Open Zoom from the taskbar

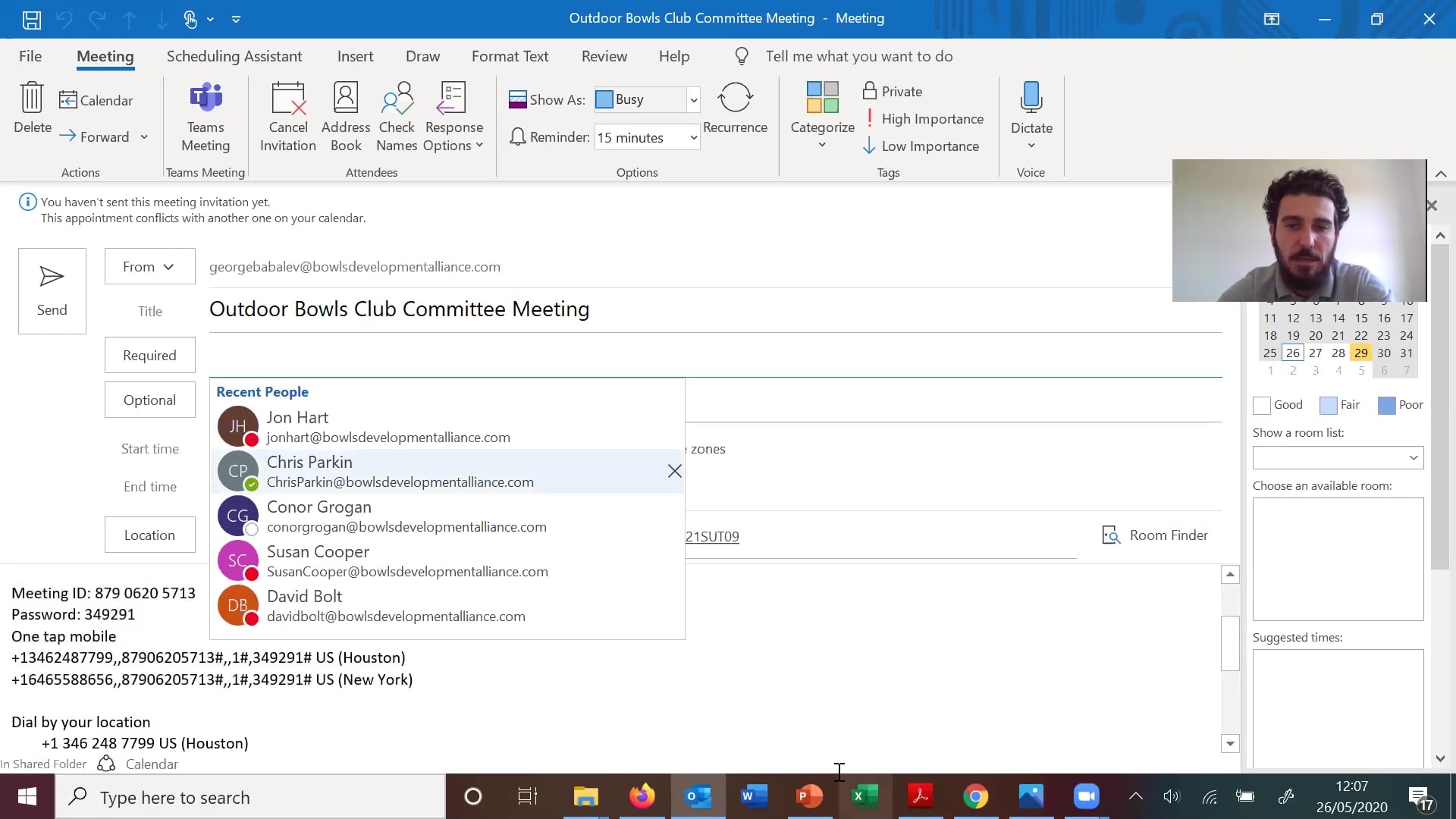(1087, 796)
